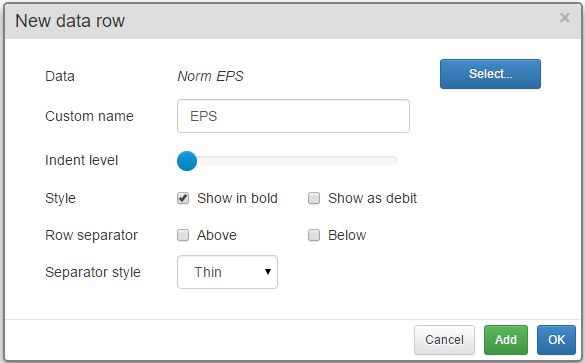Tick the Below row separator checkbox
The image size is (585, 363).
(x=314, y=235)
